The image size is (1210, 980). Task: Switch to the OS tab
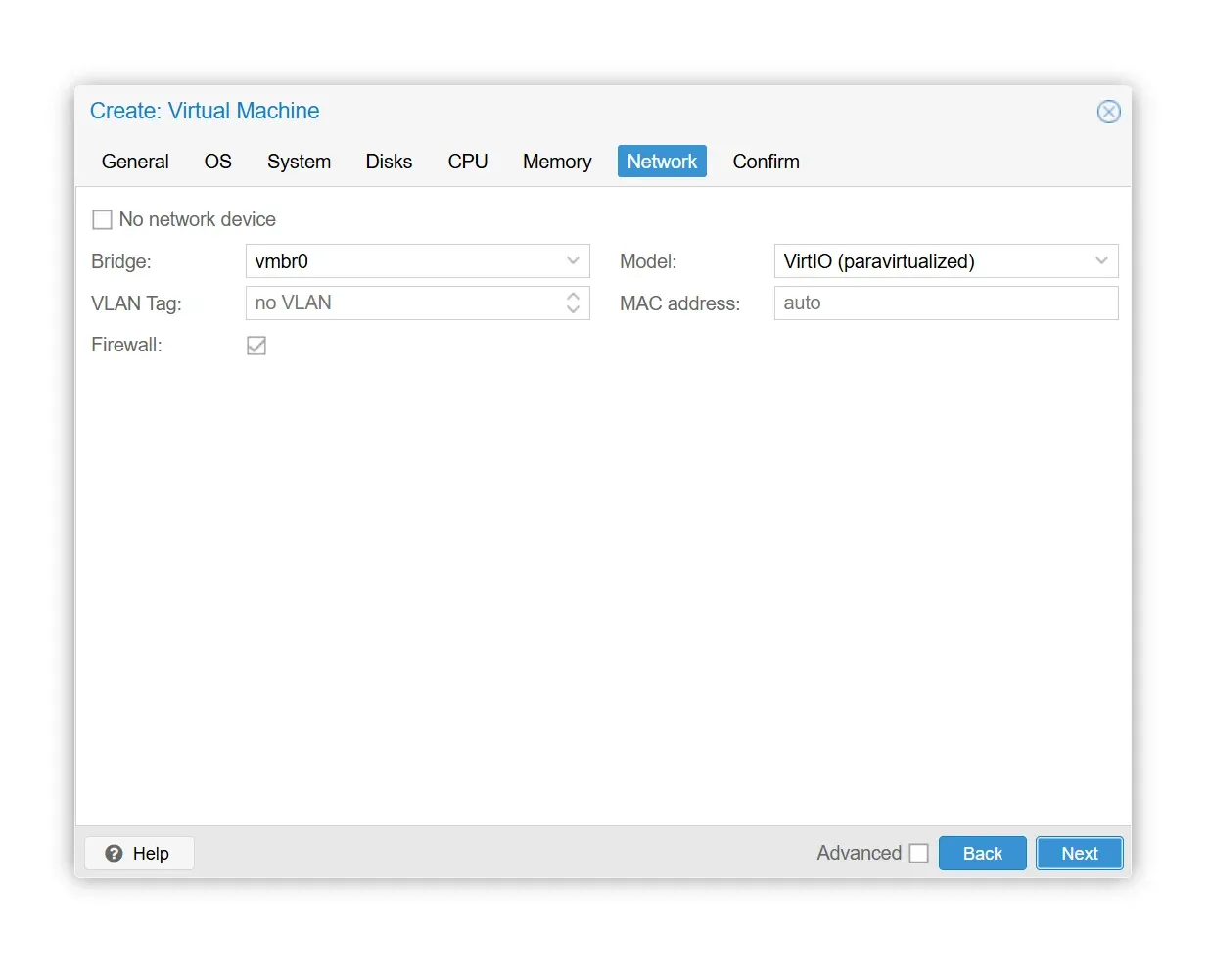(217, 162)
